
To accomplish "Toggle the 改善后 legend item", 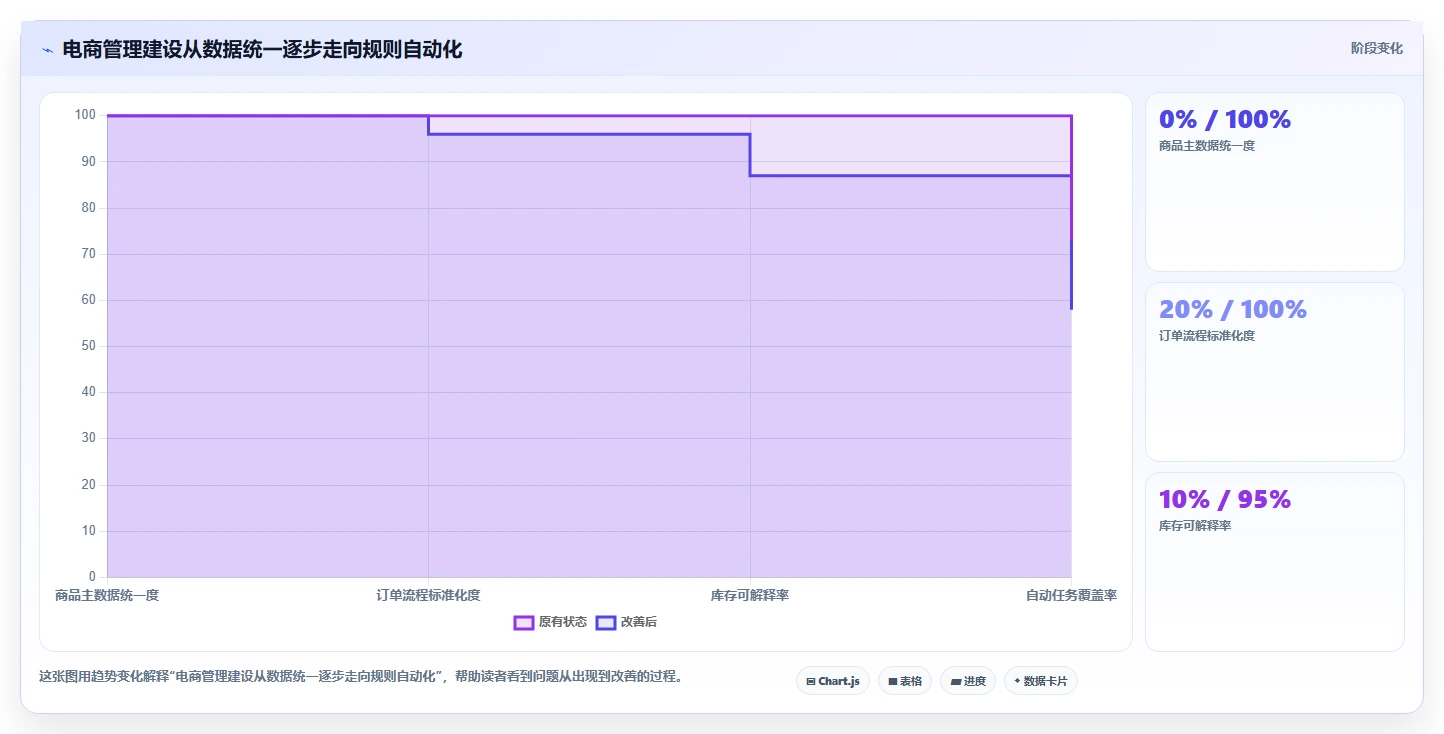I will pos(626,622).
